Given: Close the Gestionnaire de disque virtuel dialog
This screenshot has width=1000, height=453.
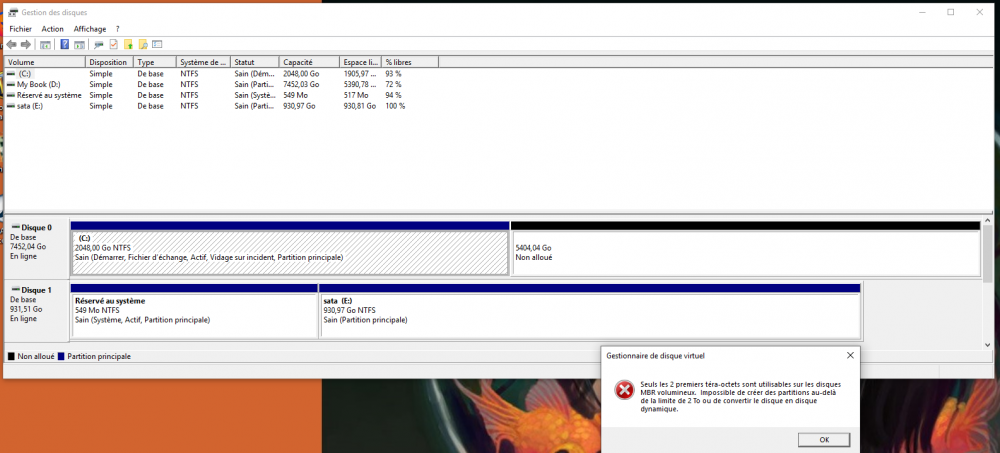Looking at the screenshot, I should [850, 355].
